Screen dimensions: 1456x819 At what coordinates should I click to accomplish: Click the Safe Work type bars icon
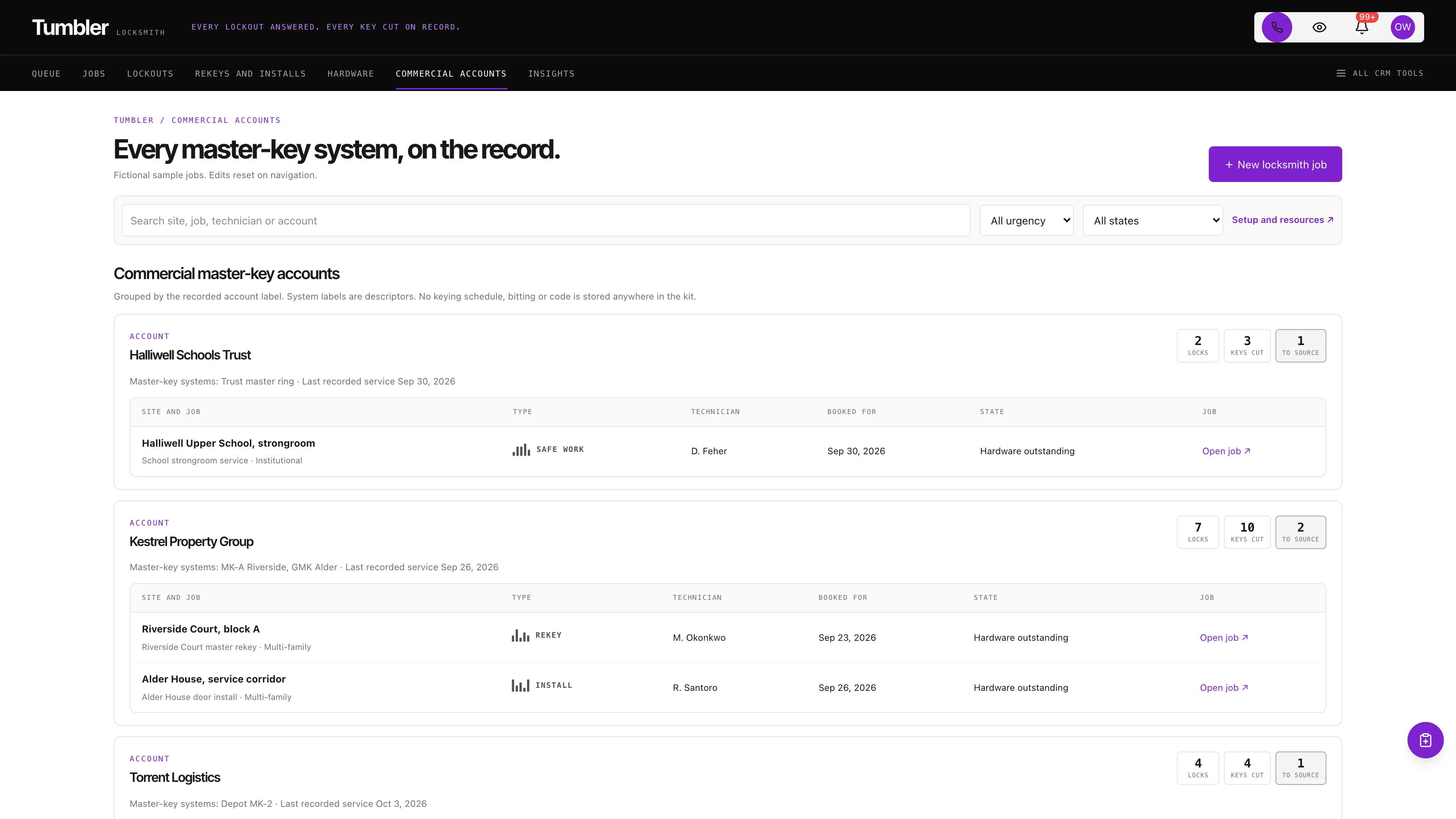pyautogui.click(x=521, y=450)
